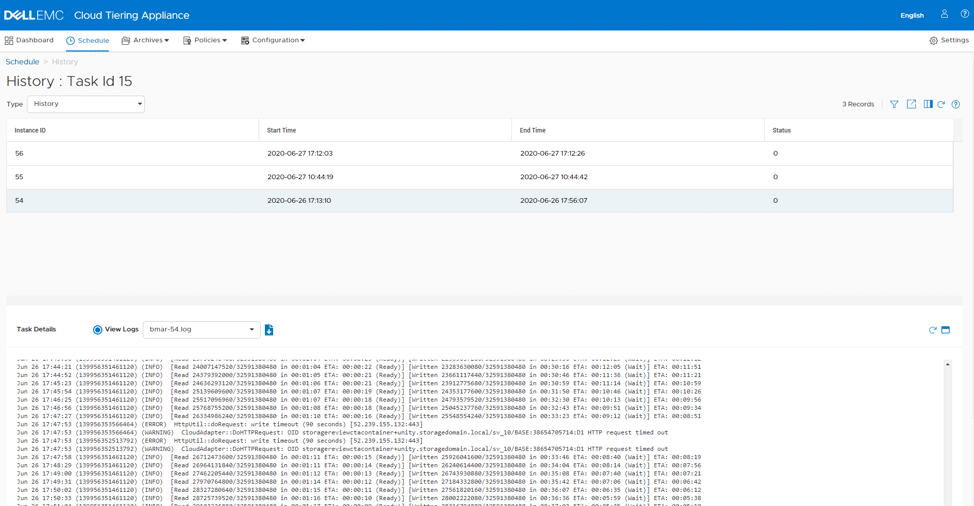The width and height of the screenshot is (974, 506).
Task: Click end time 2020-06-27 17:12:26
Action: pos(552,153)
